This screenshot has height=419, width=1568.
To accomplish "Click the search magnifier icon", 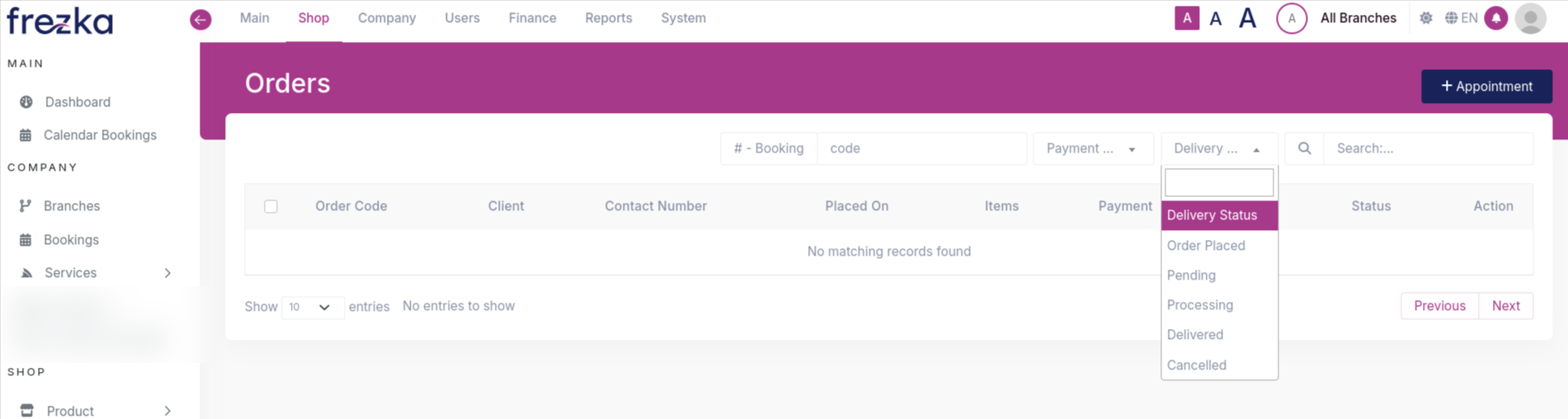I will pos(1304,148).
